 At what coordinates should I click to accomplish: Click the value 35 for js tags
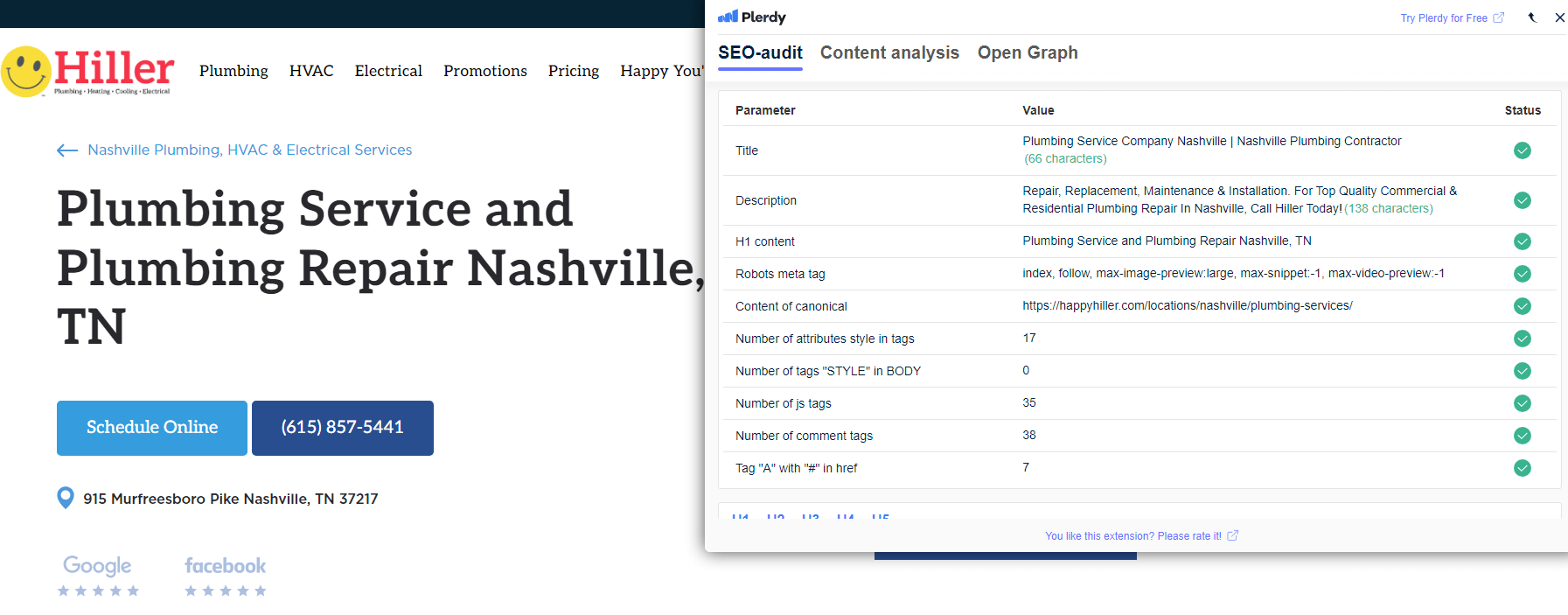tap(1029, 402)
